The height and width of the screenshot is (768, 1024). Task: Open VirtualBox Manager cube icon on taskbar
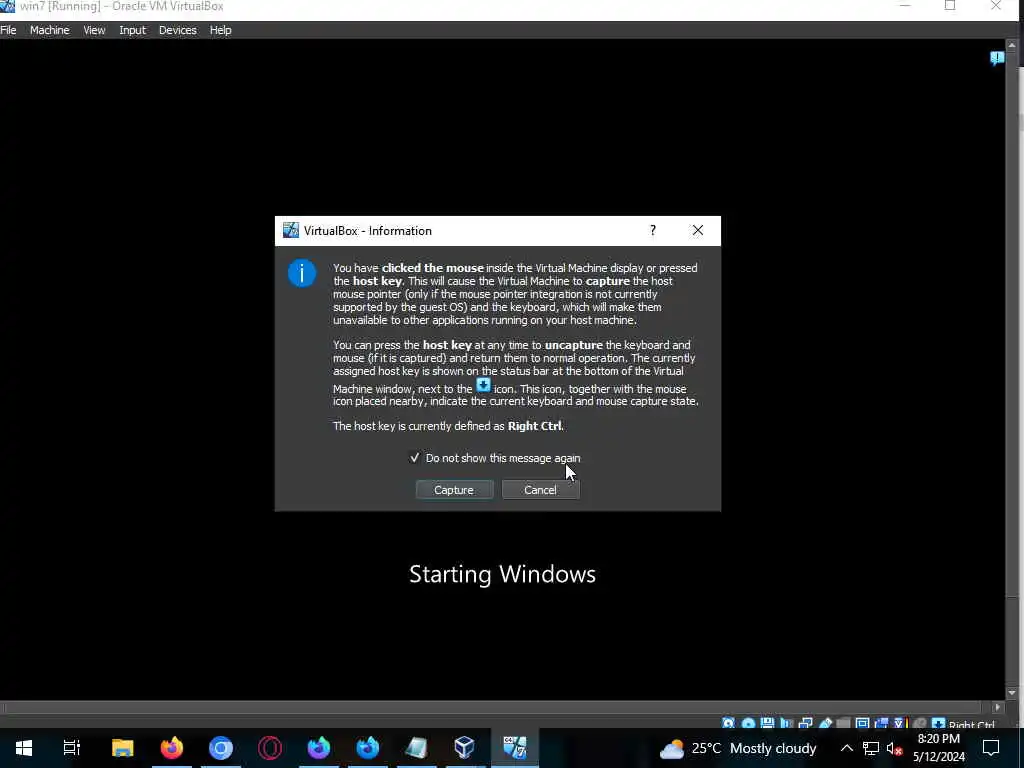[464, 748]
